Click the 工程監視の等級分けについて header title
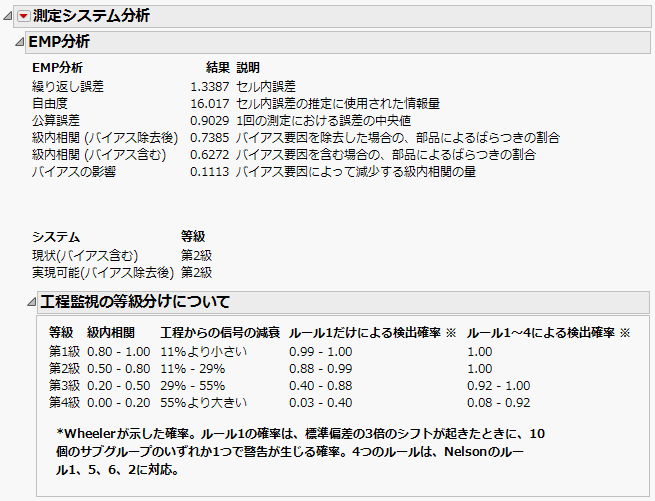Viewport: 655px width, 501px height. [135, 302]
